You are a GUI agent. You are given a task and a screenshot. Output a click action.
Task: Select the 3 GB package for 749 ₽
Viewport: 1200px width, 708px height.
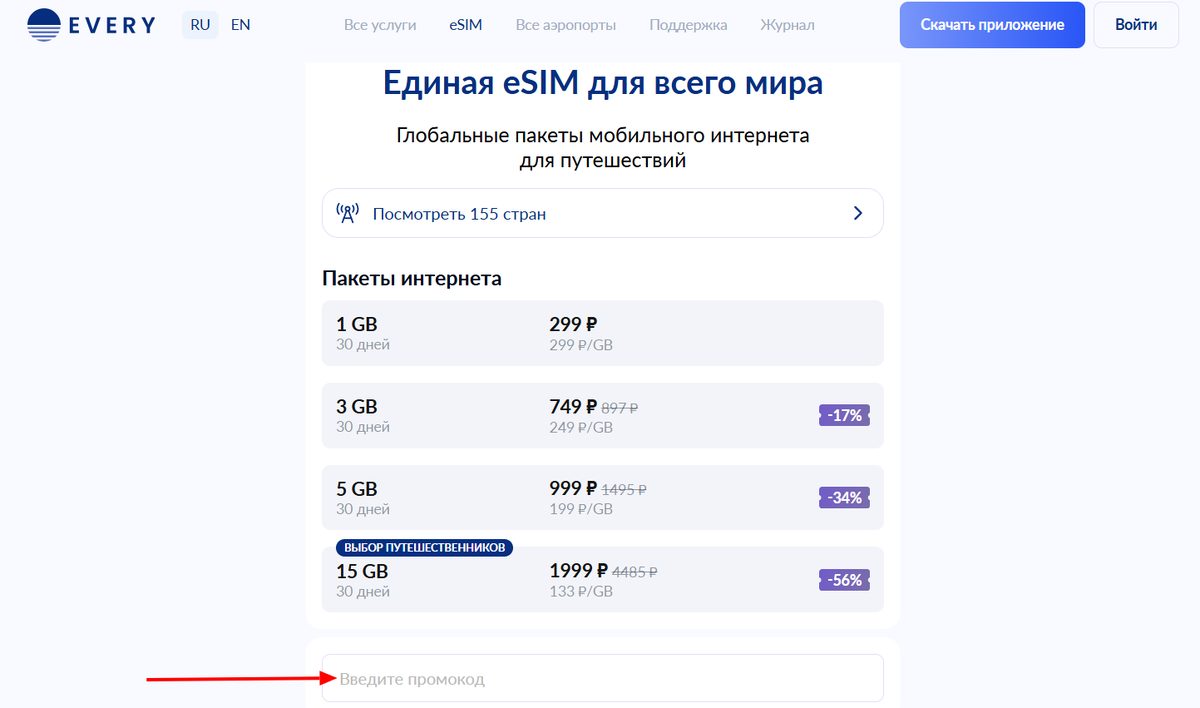pyautogui.click(x=603, y=415)
